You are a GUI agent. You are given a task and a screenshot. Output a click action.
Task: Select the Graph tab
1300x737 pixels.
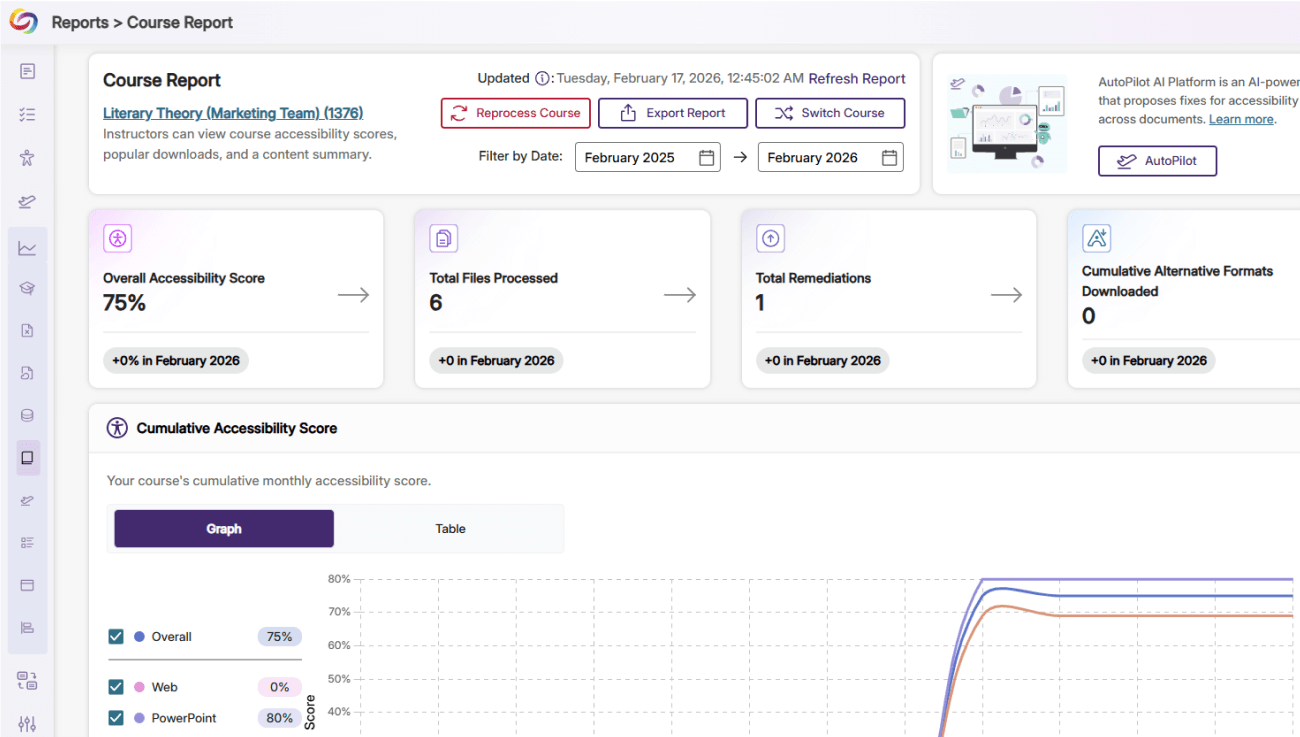(224, 529)
